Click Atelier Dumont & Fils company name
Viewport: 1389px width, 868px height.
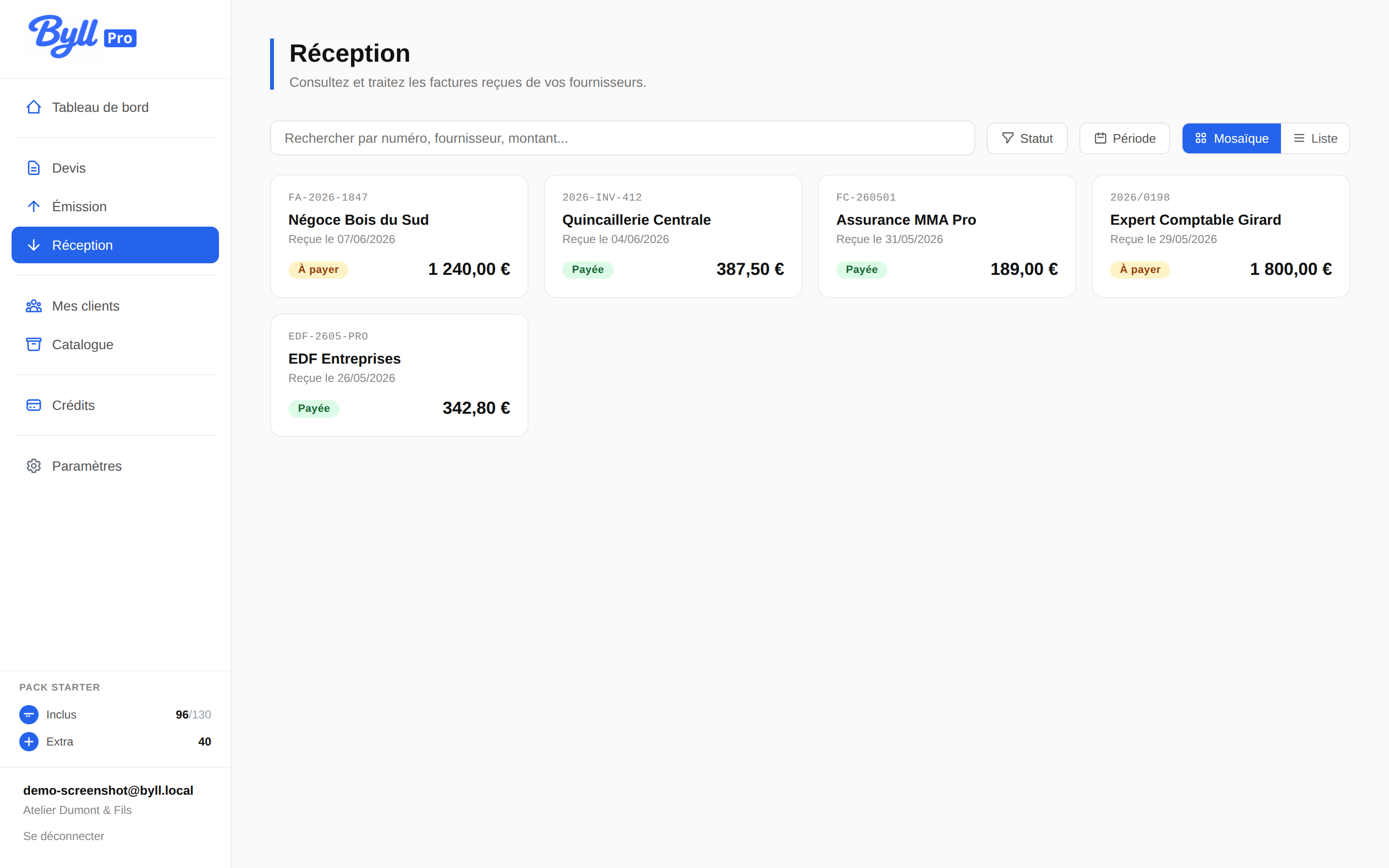pos(78,810)
